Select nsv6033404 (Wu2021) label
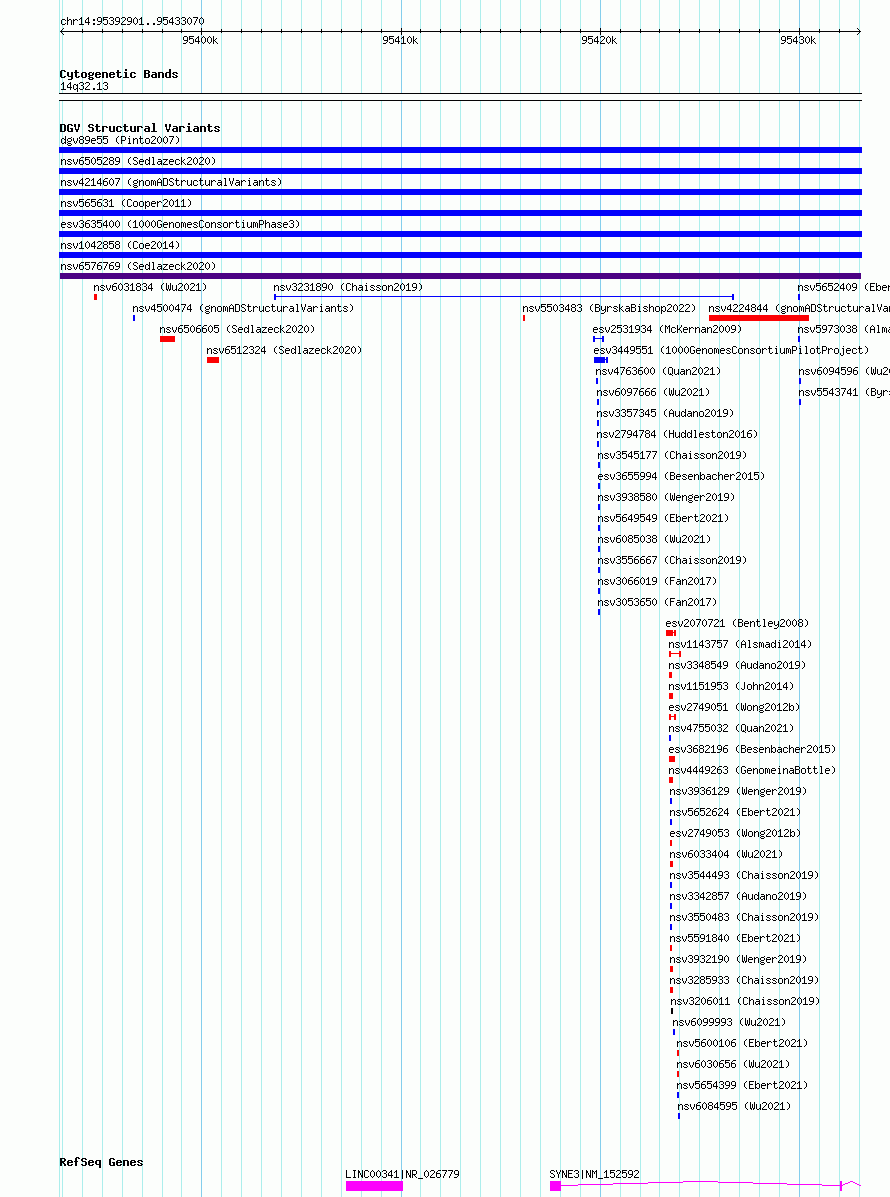The image size is (890, 1197). point(726,854)
